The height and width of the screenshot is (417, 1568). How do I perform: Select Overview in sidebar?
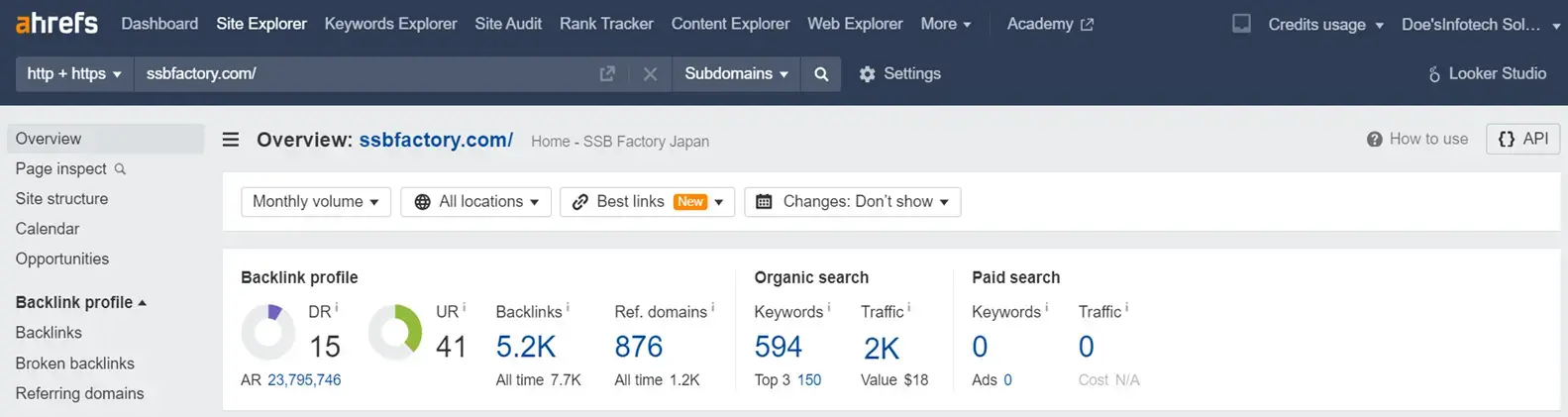[105, 139]
